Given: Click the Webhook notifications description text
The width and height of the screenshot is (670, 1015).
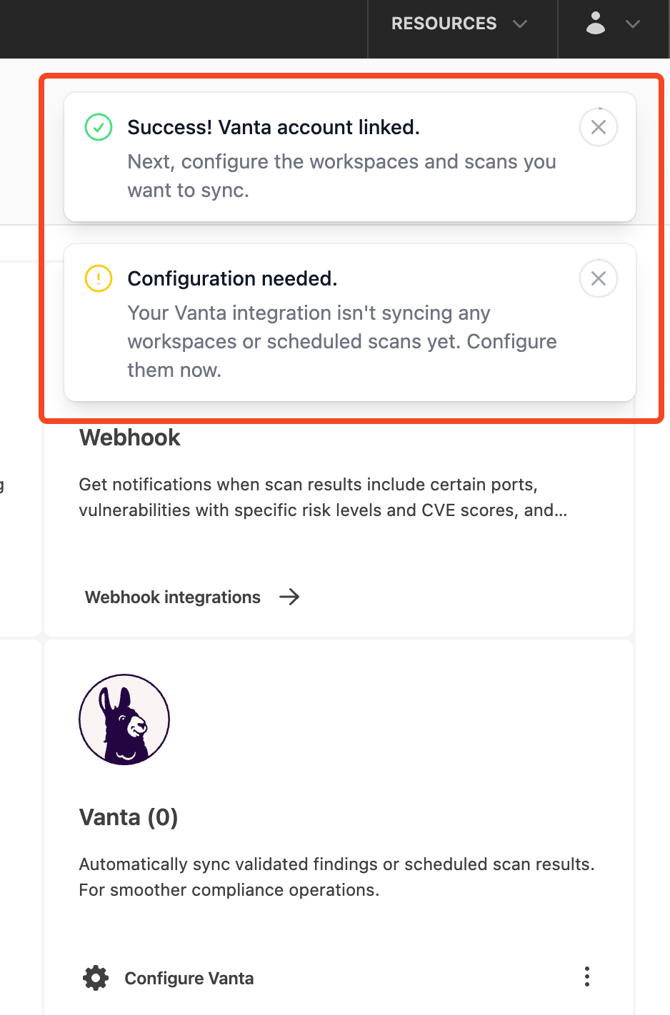Looking at the screenshot, I should coord(322,497).
